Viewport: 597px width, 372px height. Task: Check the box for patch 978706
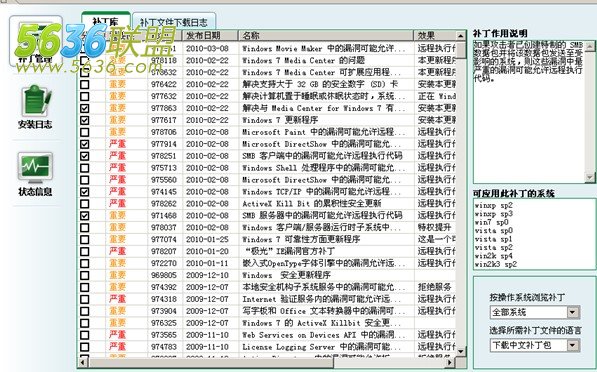click(x=85, y=132)
